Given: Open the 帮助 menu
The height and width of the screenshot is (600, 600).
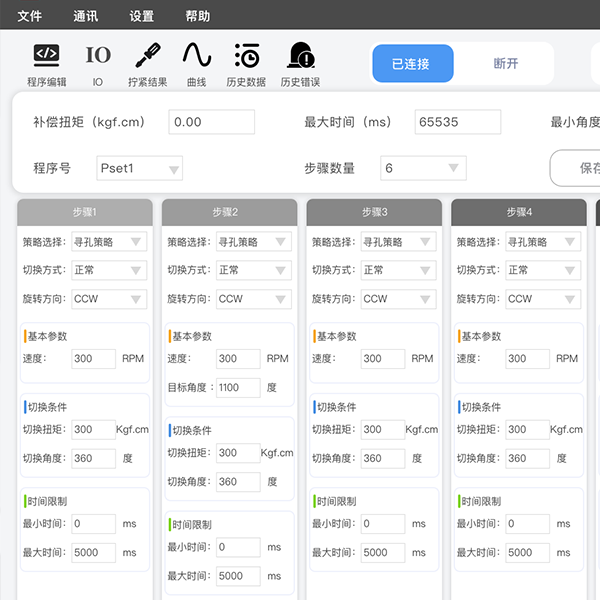Looking at the screenshot, I should pos(197,16).
